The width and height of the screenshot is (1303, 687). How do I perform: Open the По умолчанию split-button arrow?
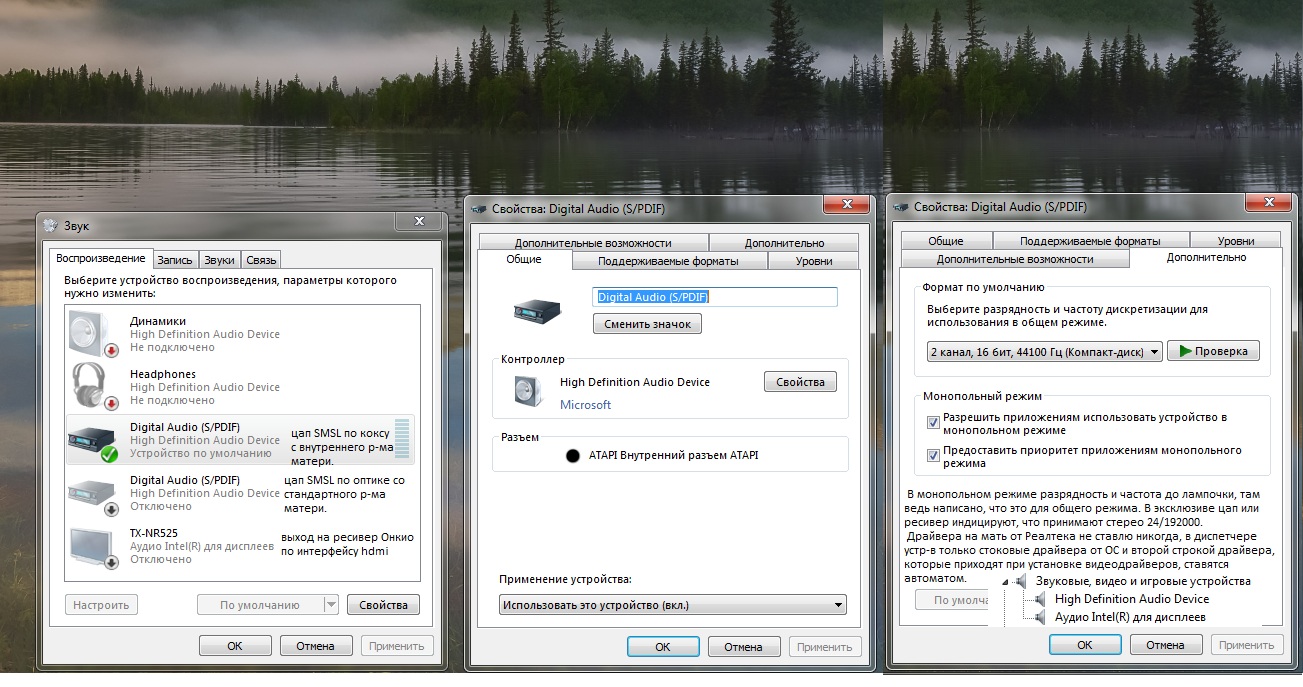tap(331, 605)
